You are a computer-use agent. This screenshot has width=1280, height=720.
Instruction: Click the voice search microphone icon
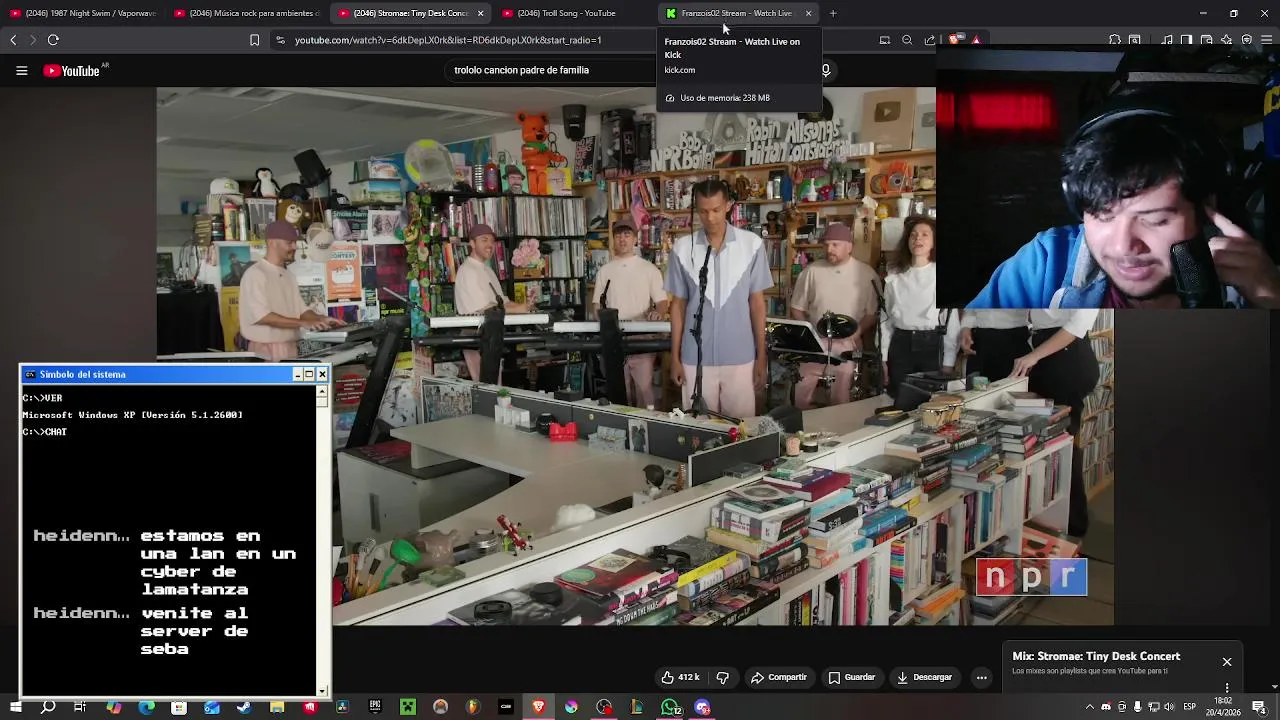coord(826,70)
